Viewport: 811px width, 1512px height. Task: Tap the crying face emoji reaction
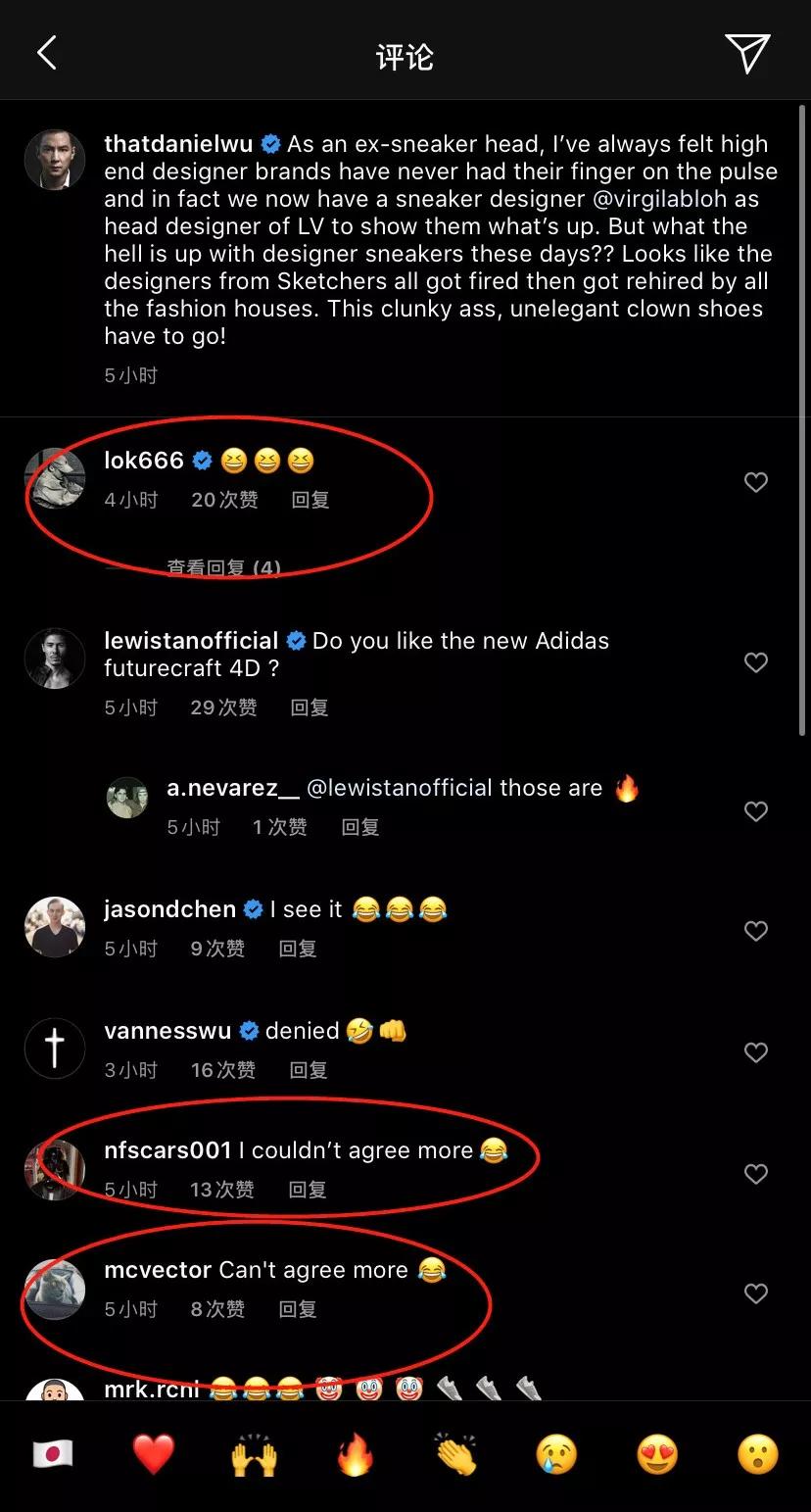556,1454
